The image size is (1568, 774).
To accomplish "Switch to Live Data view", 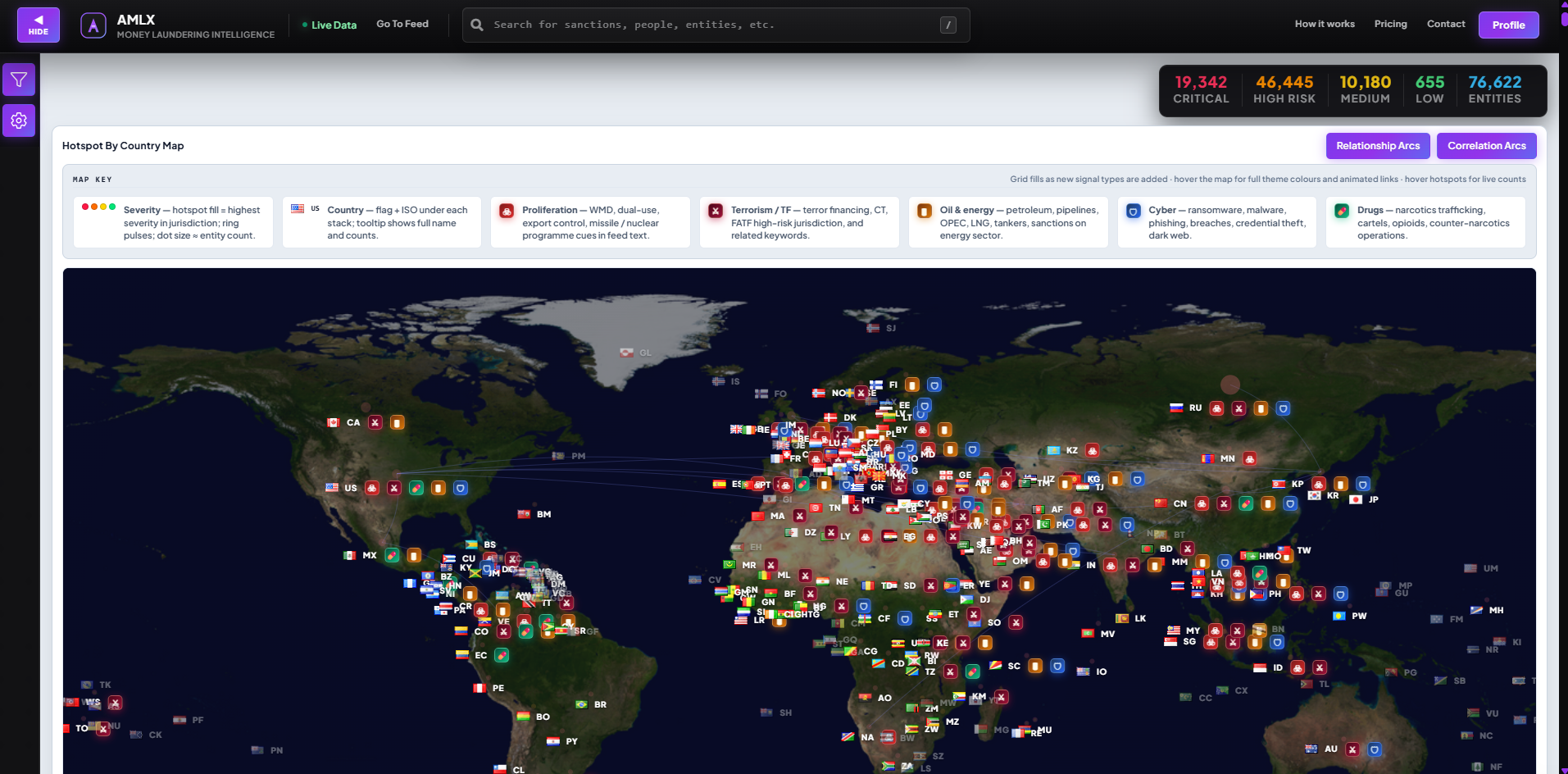I will pyautogui.click(x=330, y=25).
